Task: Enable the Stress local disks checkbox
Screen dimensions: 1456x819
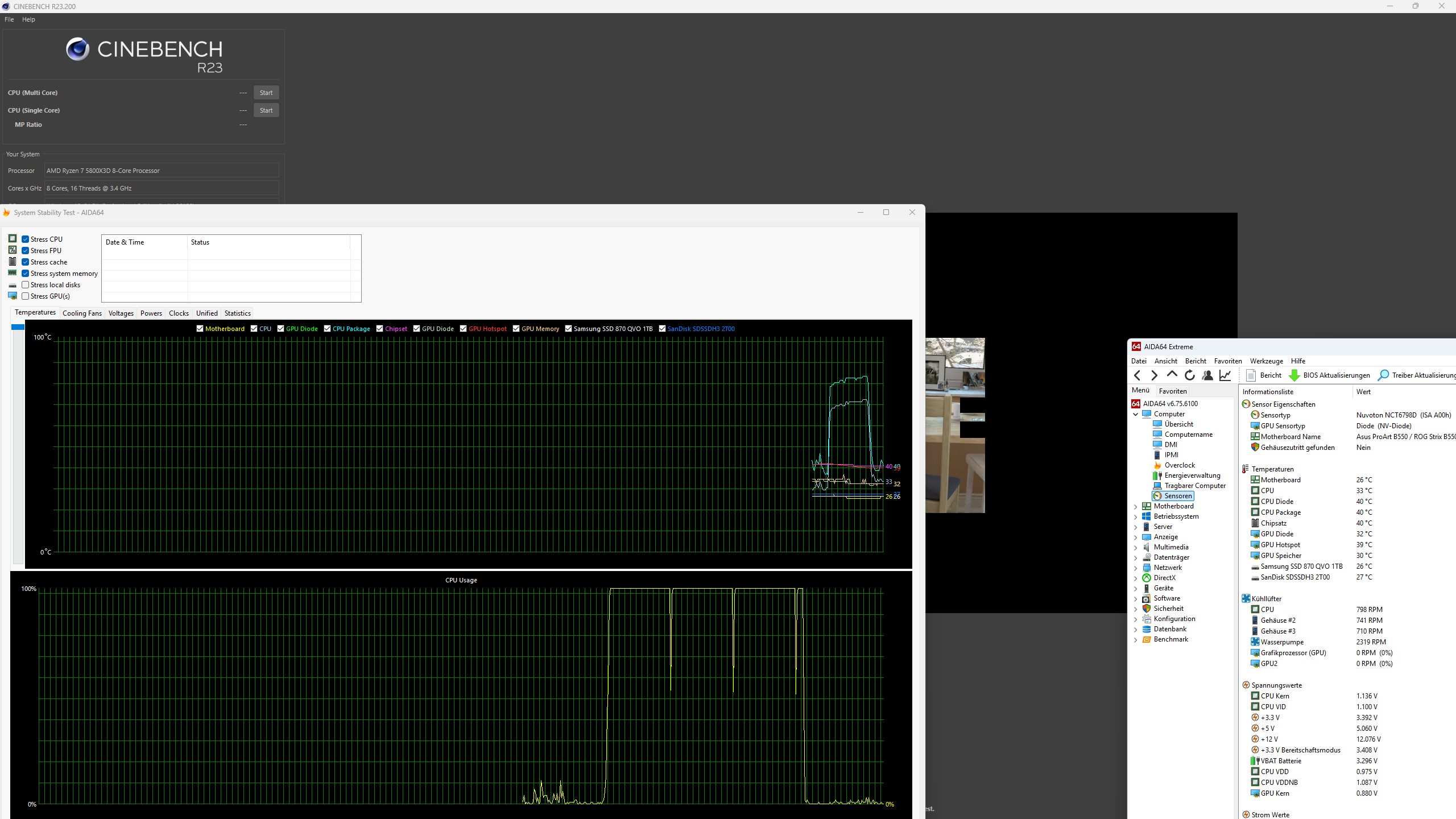Action: pyautogui.click(x=26, y=285)
